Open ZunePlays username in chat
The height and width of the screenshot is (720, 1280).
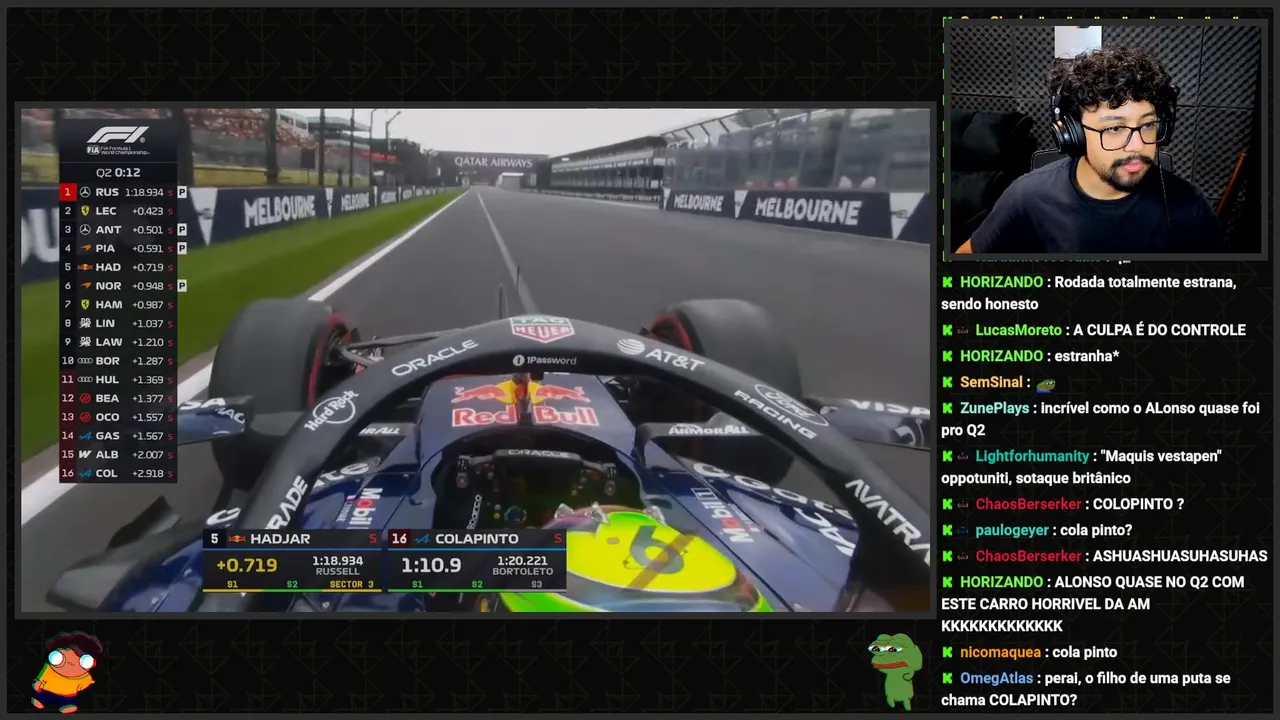pyautogui.click(x=994, y=408)
